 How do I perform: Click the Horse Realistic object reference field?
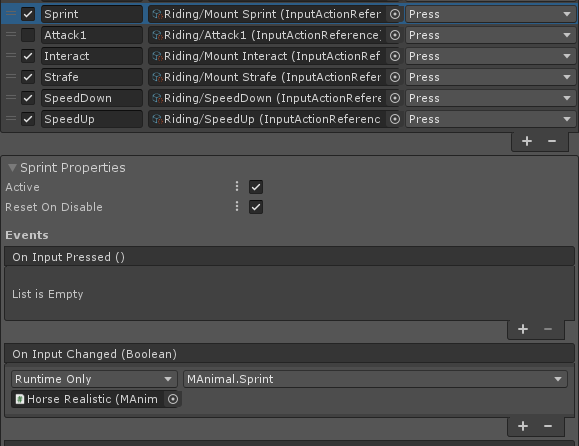pos(89,399)
